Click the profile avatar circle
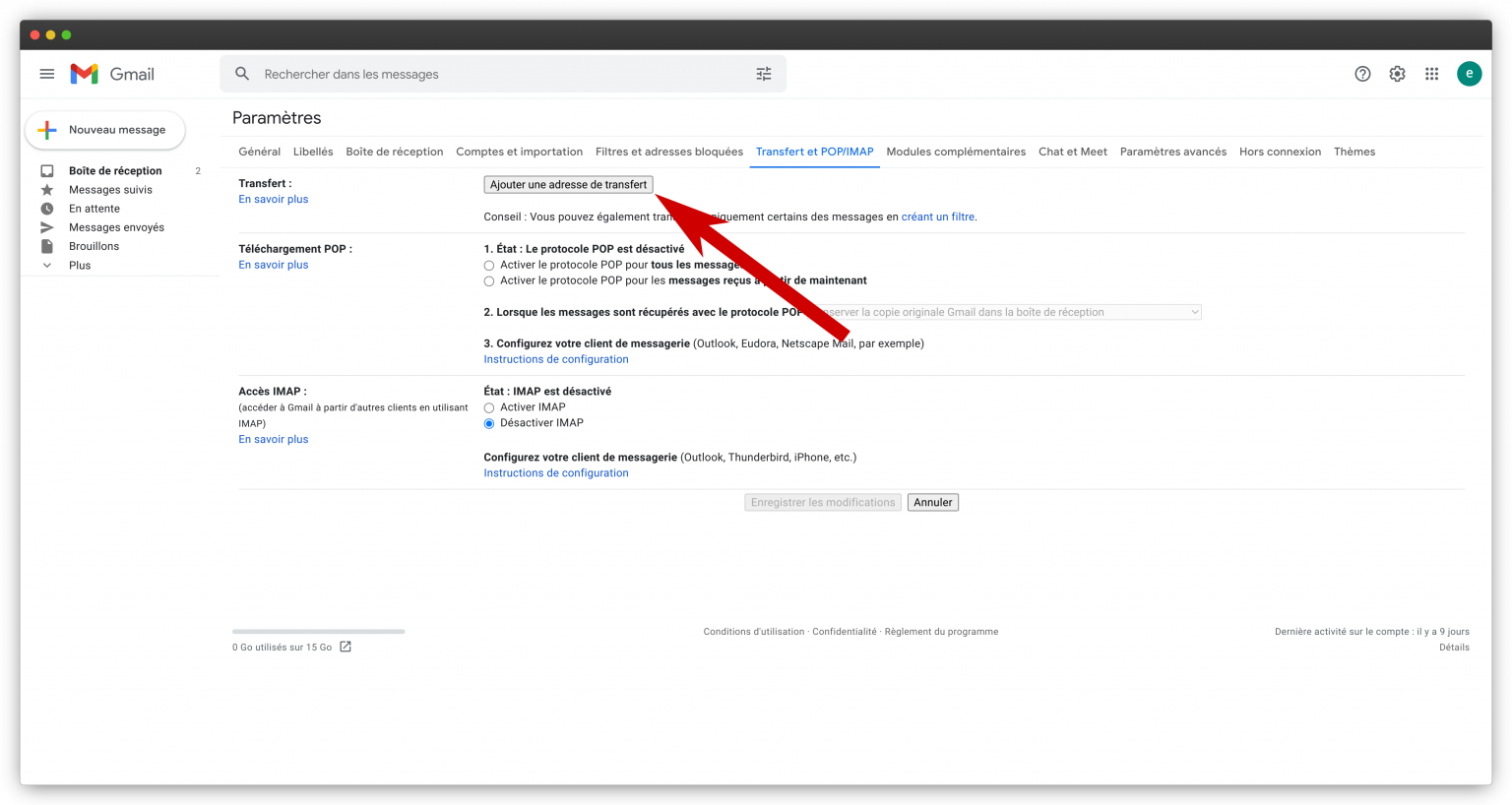1512x805 pixels. [1469, 73]
